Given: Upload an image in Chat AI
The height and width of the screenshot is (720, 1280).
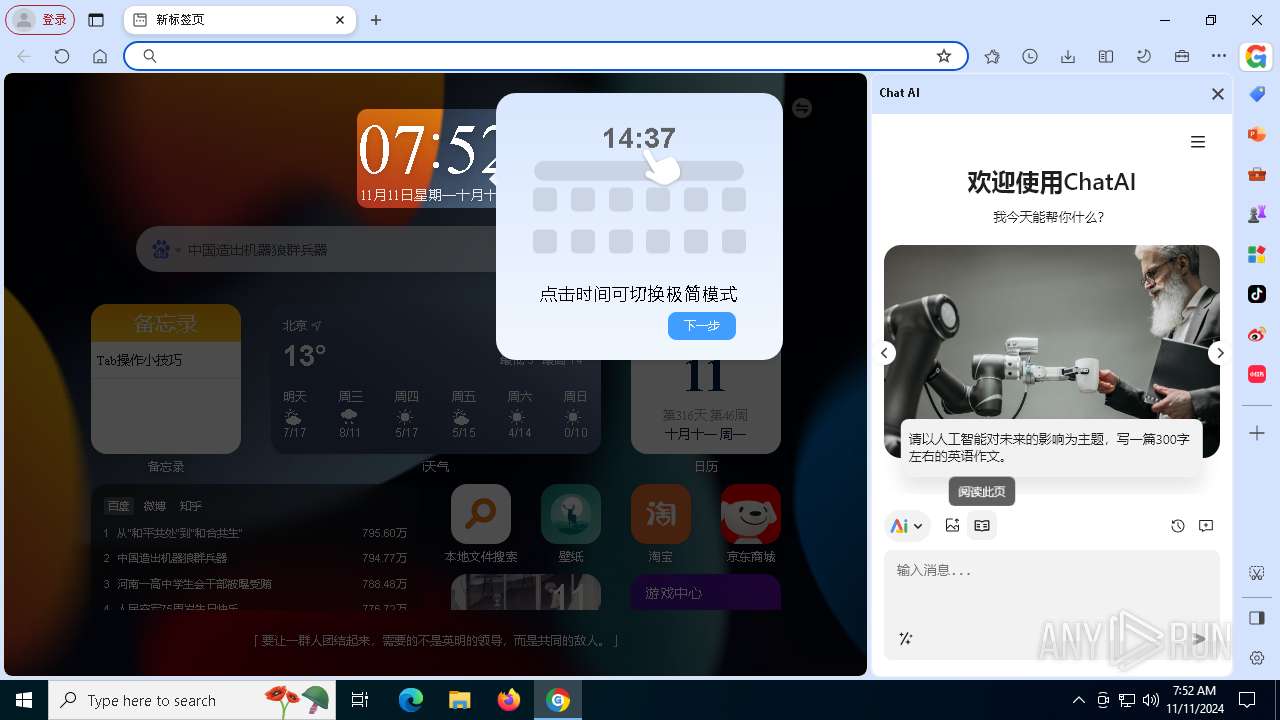Looking at the screenshot, I should (952, 525).
